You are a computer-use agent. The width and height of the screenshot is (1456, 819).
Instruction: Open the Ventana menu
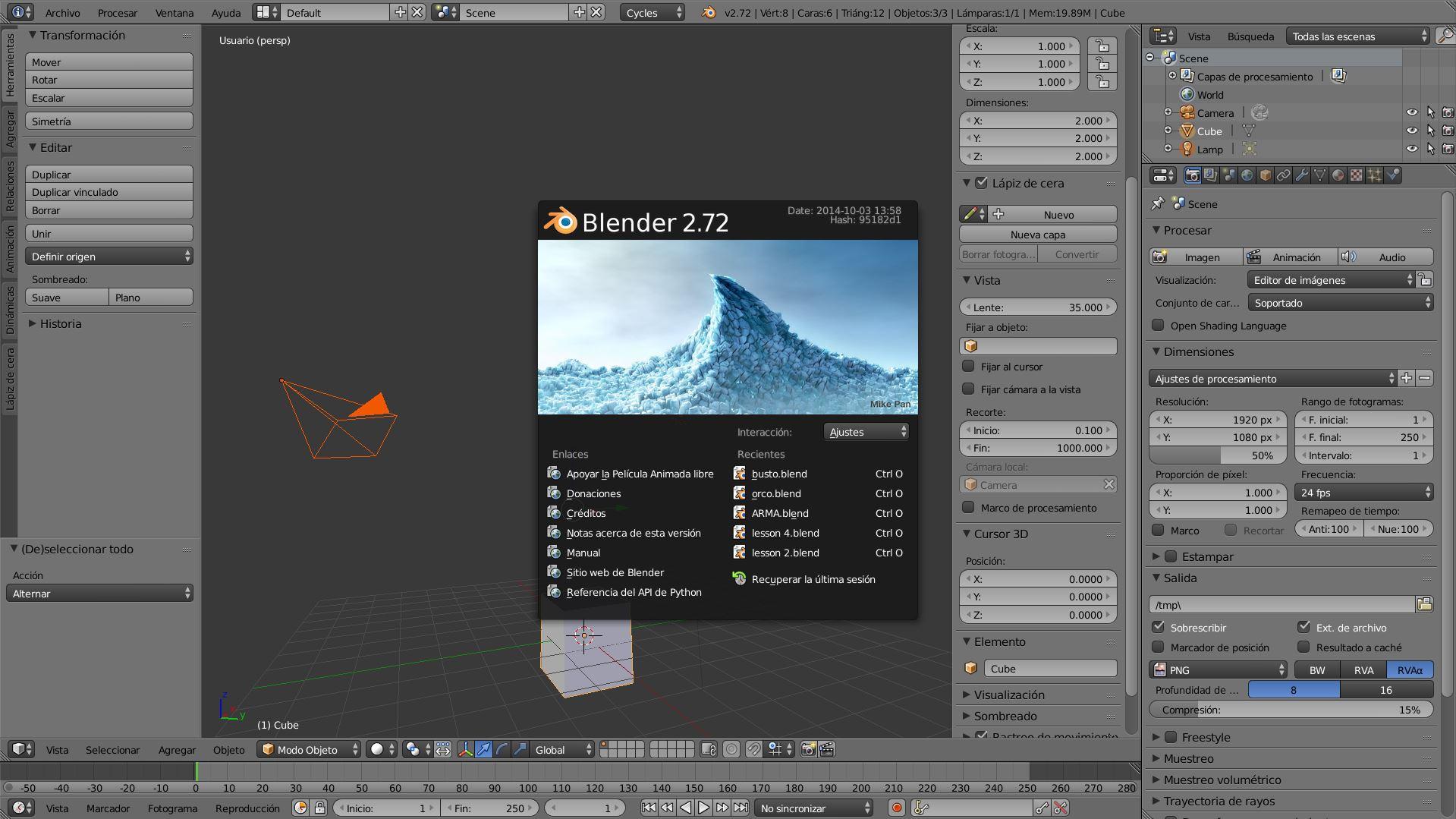coord(174,12)
